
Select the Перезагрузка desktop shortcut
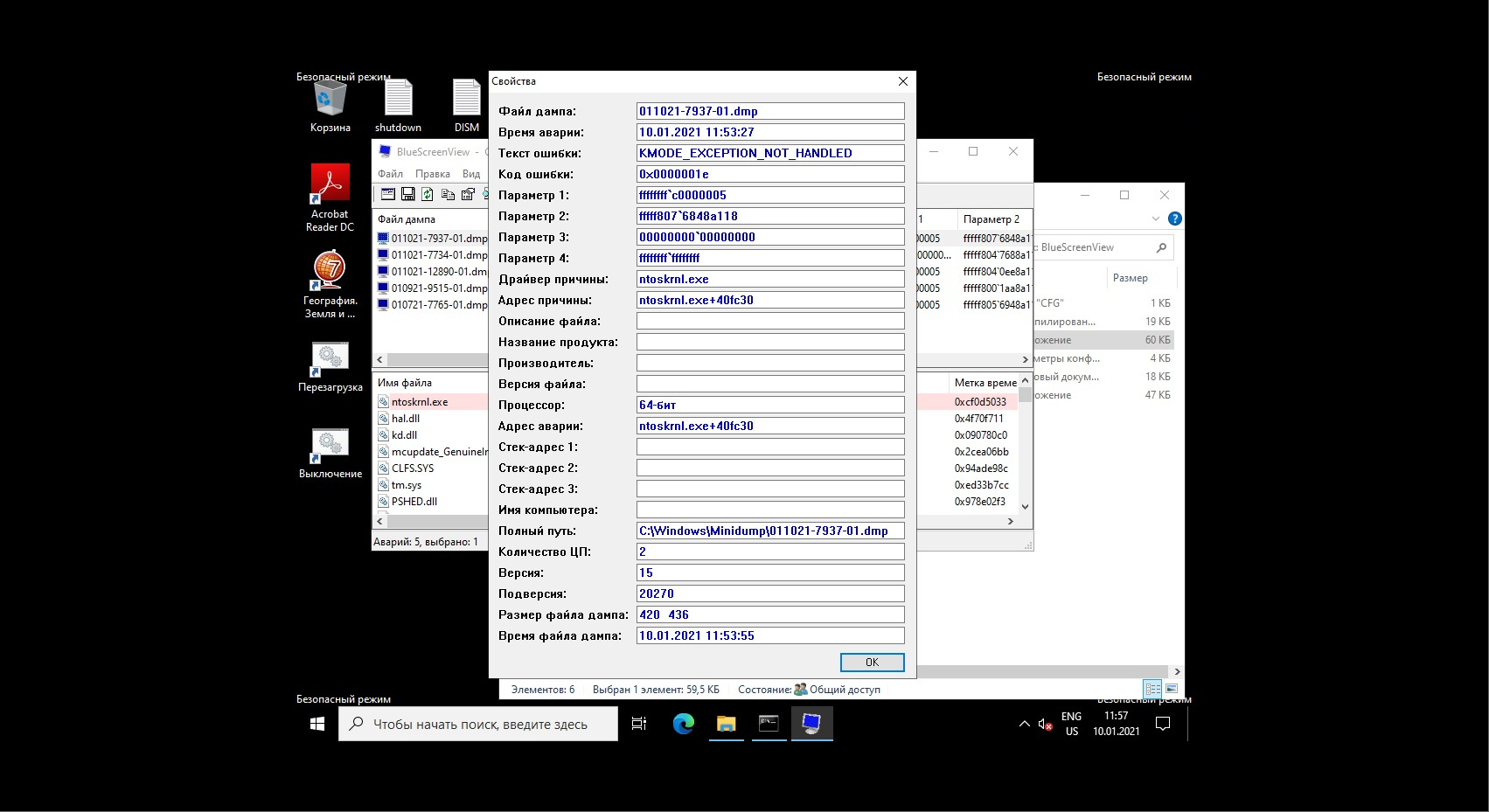coord(330,366)
